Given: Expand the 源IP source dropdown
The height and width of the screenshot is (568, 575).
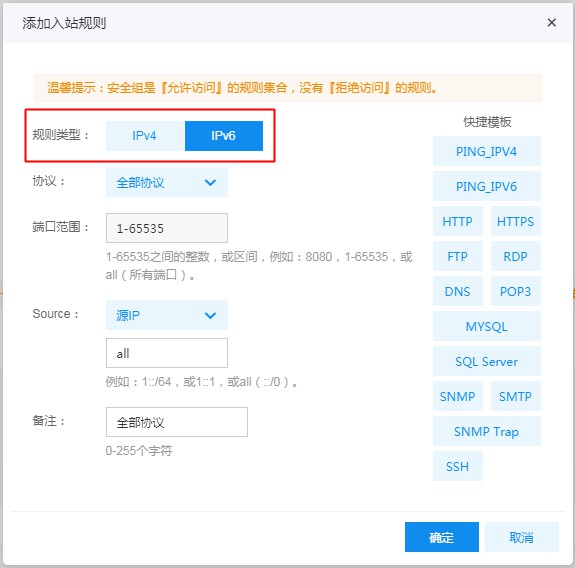Looking at the screenshot, I should (x=167, y=315).
